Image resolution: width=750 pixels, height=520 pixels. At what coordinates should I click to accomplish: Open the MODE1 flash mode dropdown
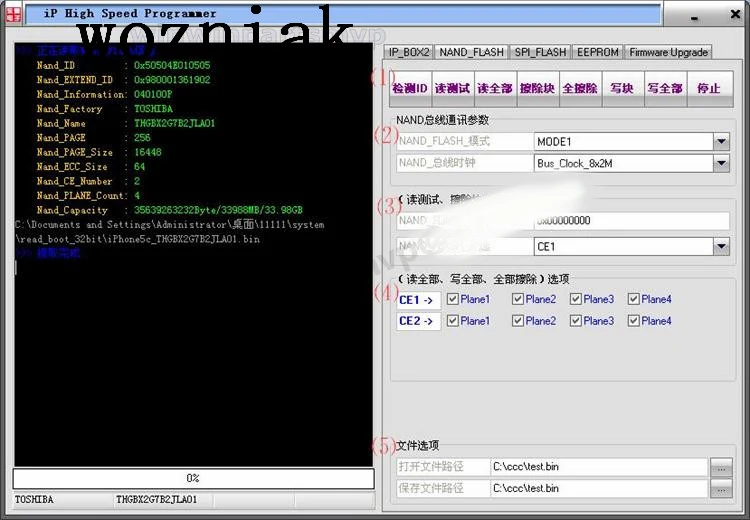[721, 142]
